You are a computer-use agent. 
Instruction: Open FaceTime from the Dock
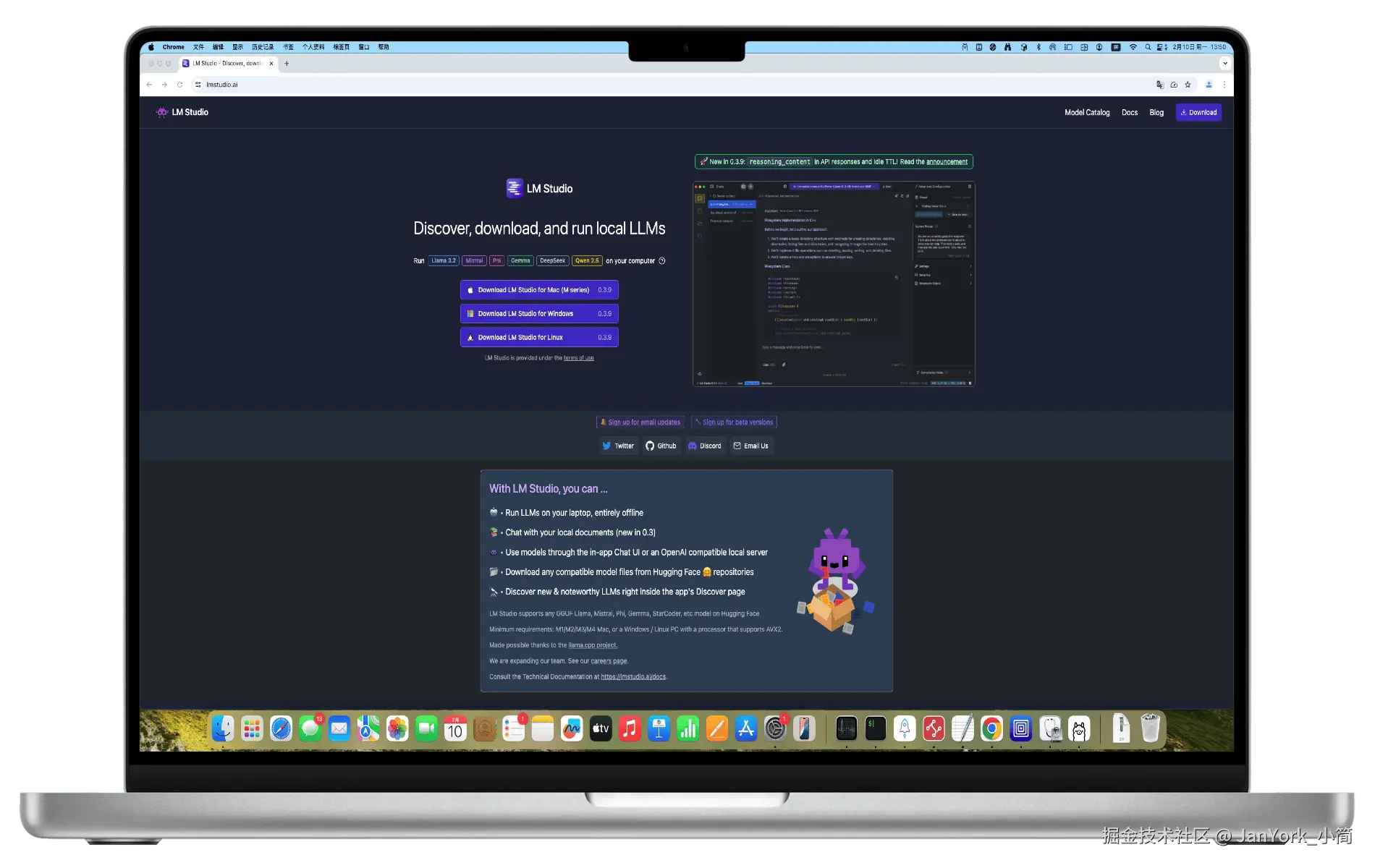[426, 728]
